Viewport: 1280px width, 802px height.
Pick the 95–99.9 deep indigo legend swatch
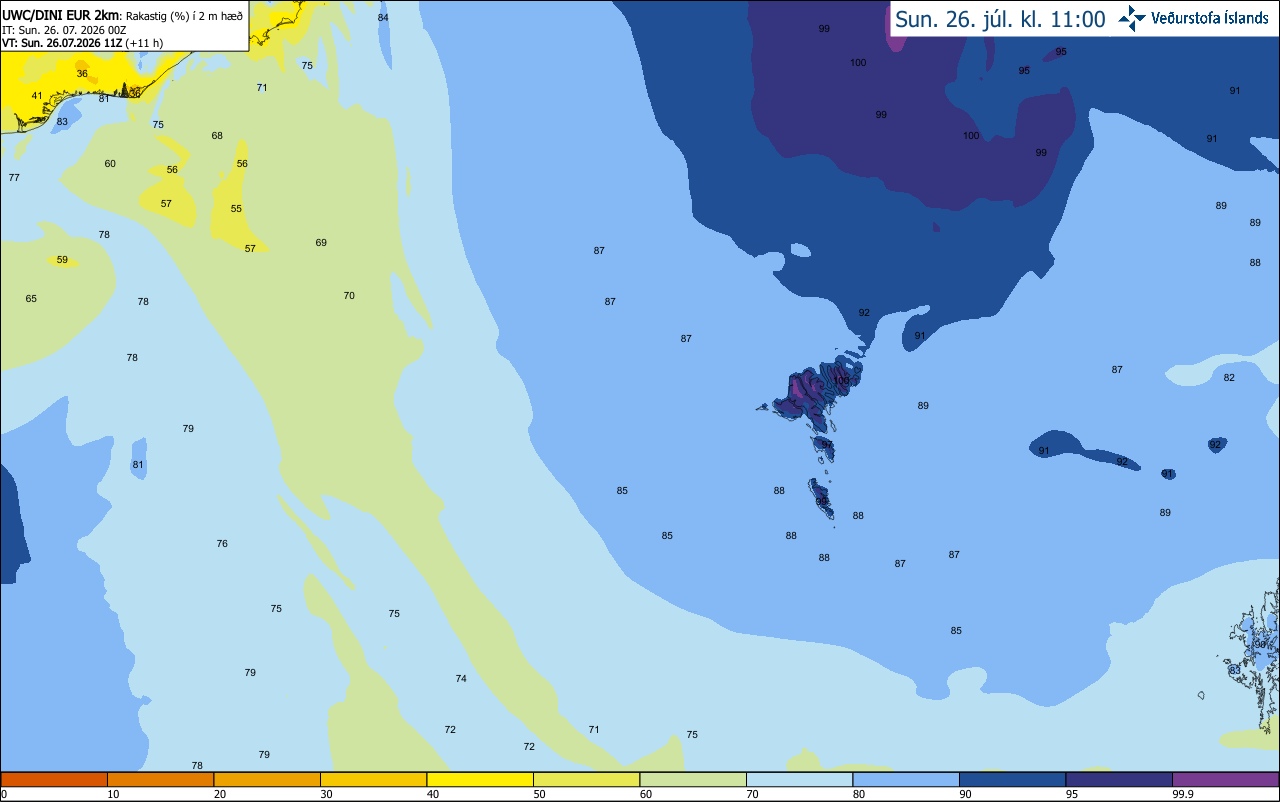1119,779
